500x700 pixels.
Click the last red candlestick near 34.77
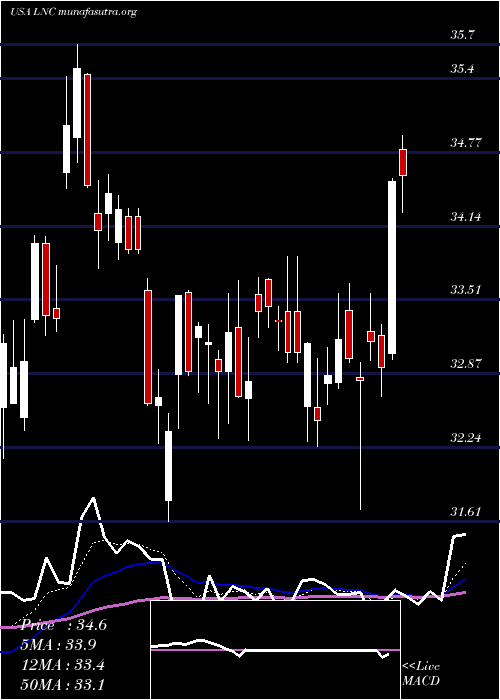point(403,162)
